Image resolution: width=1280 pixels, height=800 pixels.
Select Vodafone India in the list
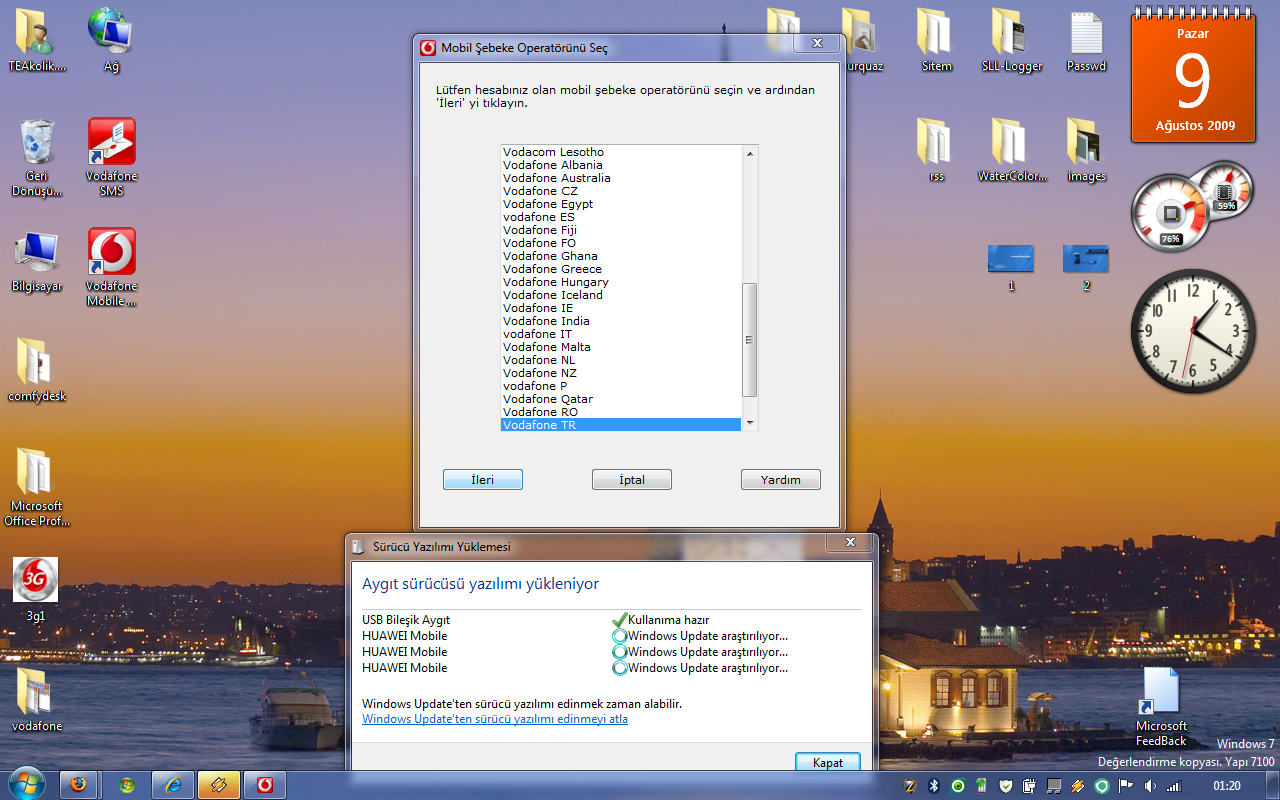point(621,321)
